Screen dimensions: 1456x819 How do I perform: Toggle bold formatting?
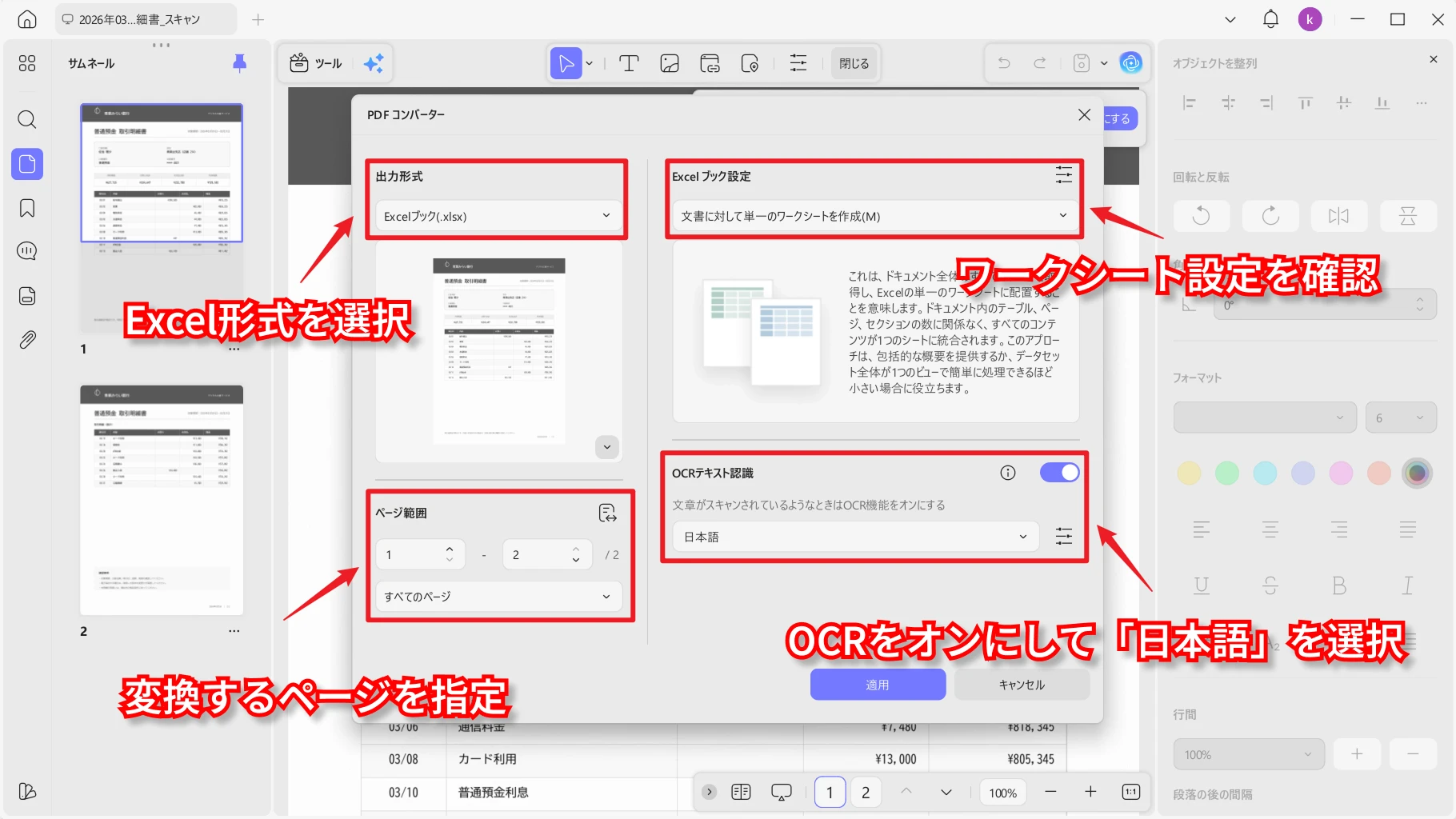[x=1339, y=585]
